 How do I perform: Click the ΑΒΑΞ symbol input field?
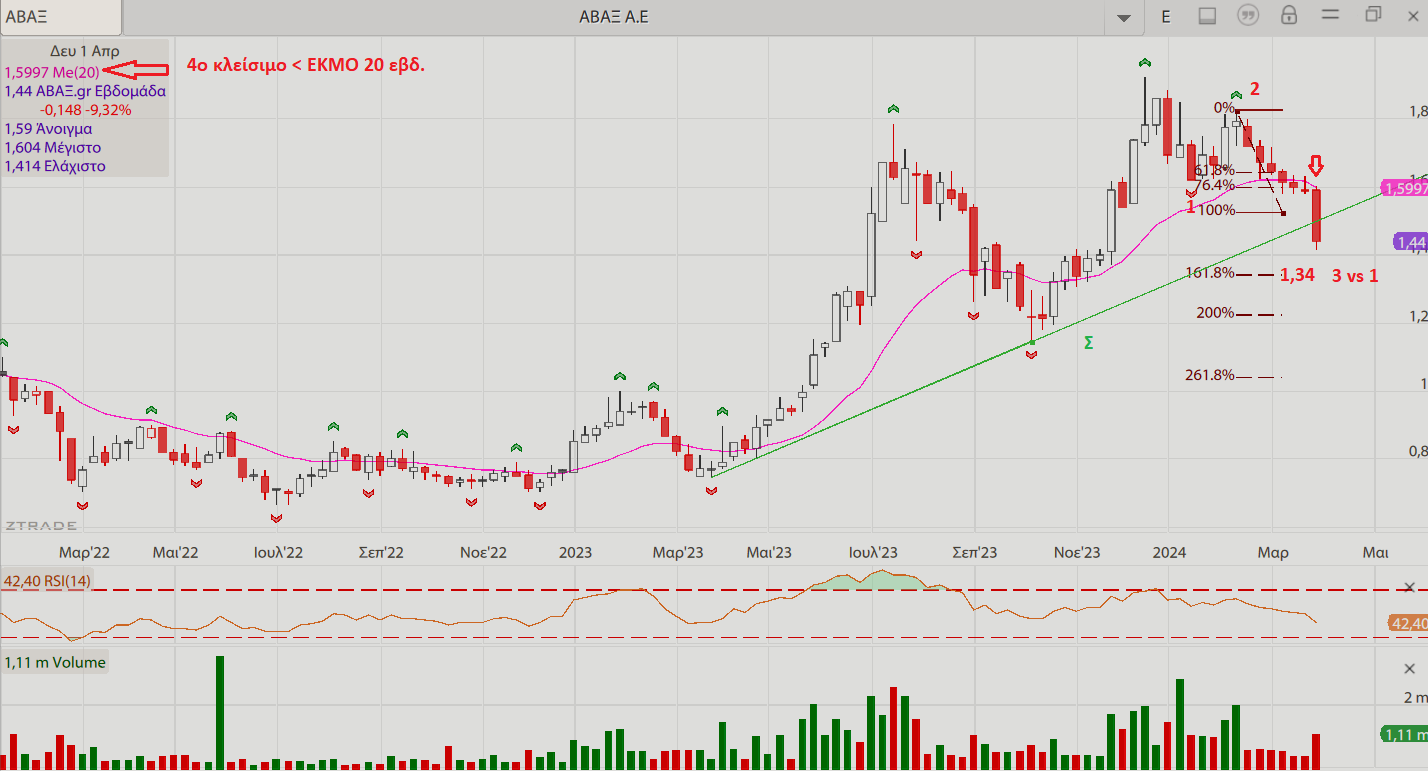click(x=61, y=17)
